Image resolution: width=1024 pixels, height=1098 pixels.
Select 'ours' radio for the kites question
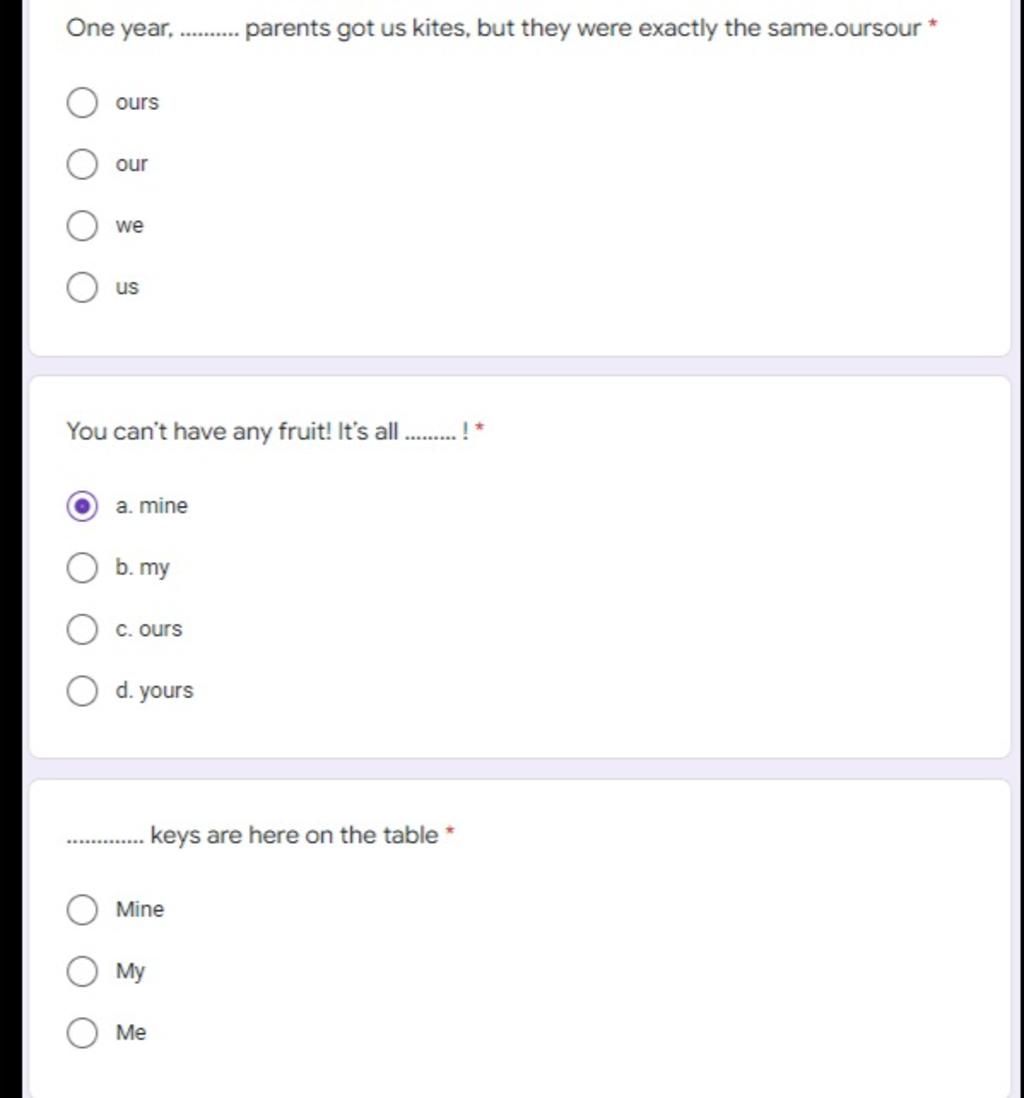[82, 103]
